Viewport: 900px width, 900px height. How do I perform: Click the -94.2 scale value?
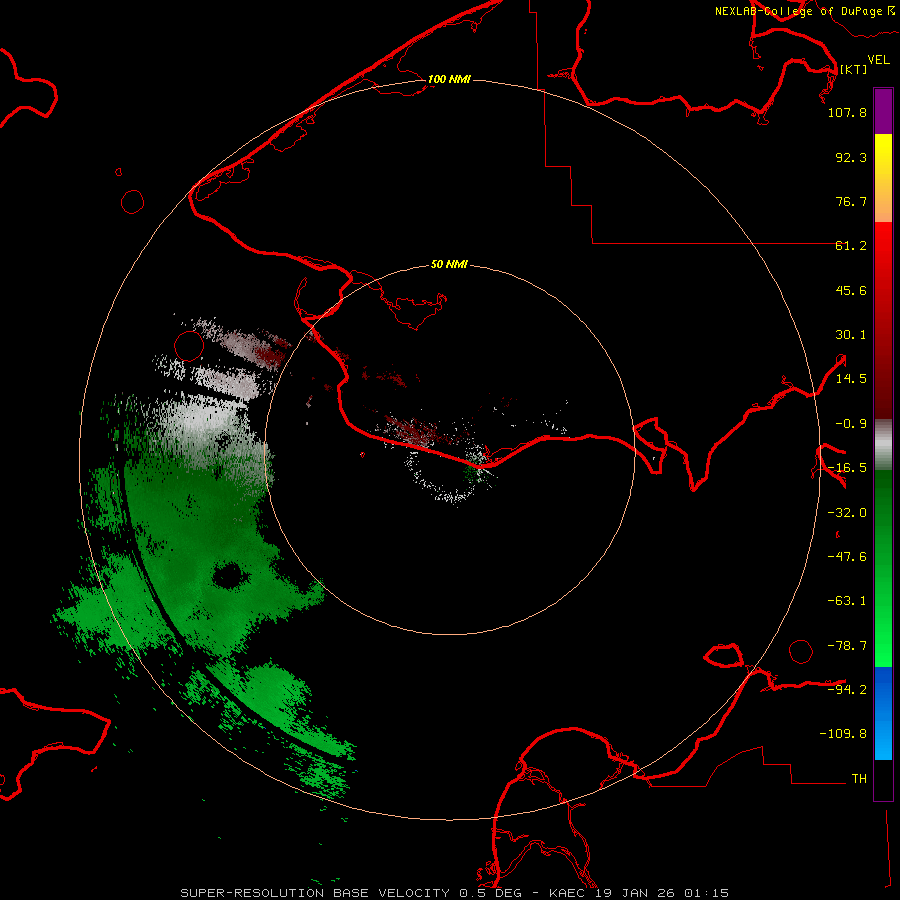[x=847, y=689]
